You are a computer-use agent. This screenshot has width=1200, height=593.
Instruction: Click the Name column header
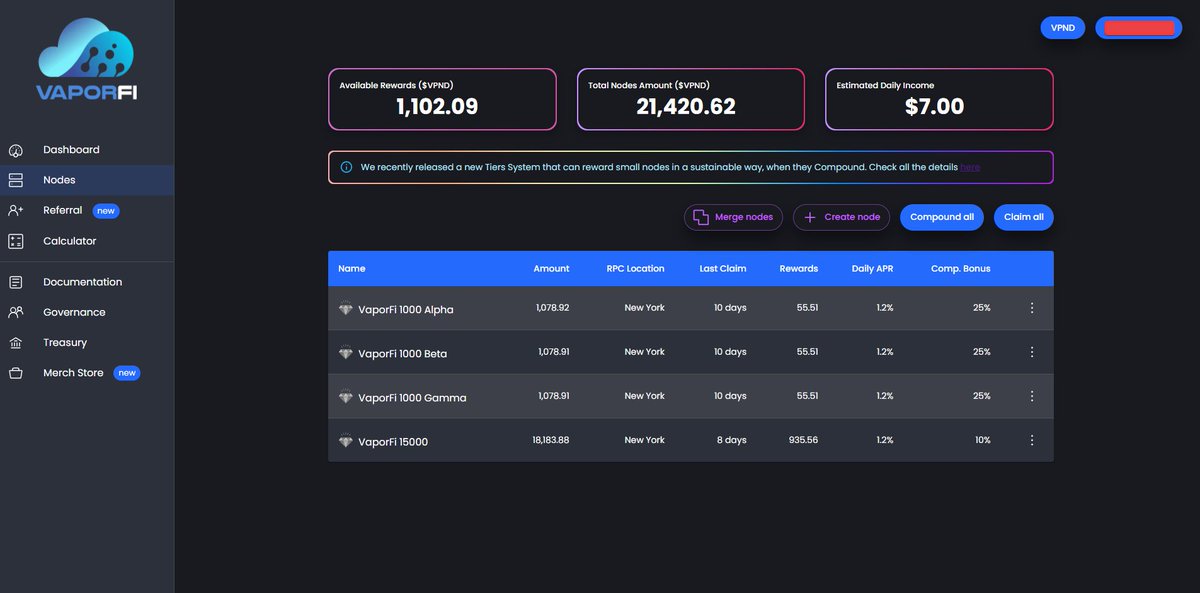pos(352,269)
